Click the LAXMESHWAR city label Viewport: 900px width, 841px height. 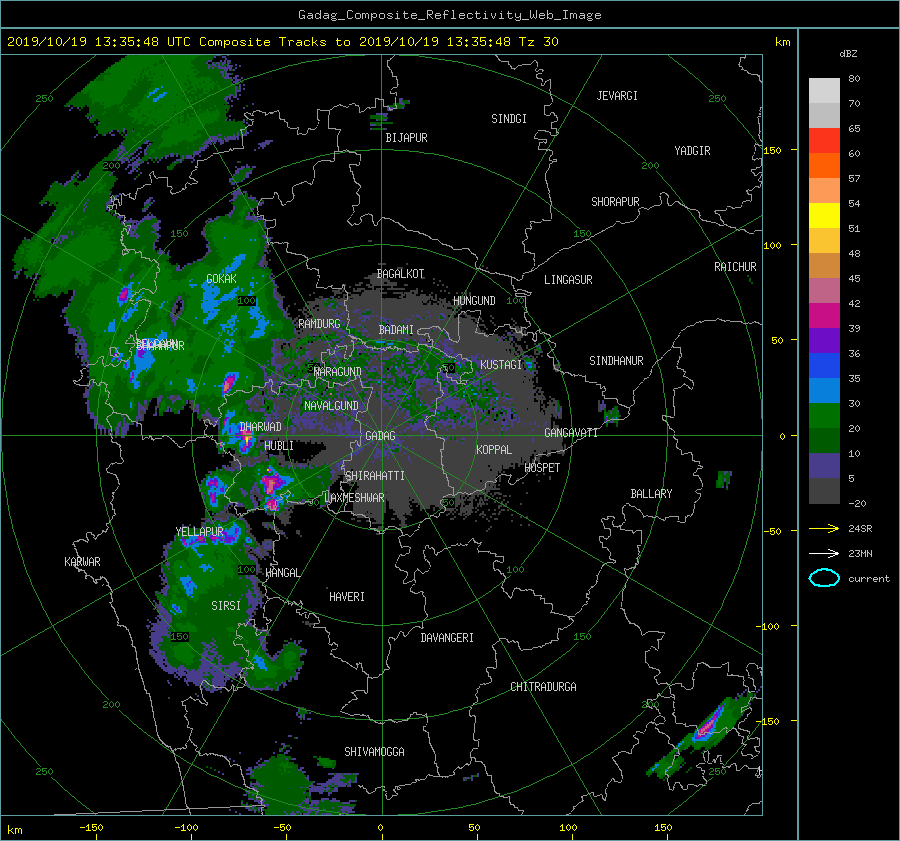354,498
